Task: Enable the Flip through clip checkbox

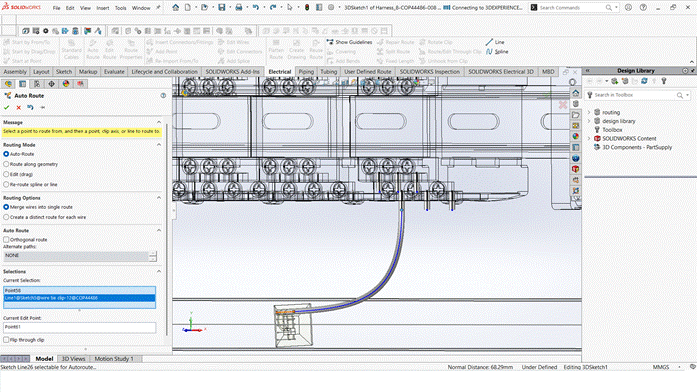Action: click(6, 340)
